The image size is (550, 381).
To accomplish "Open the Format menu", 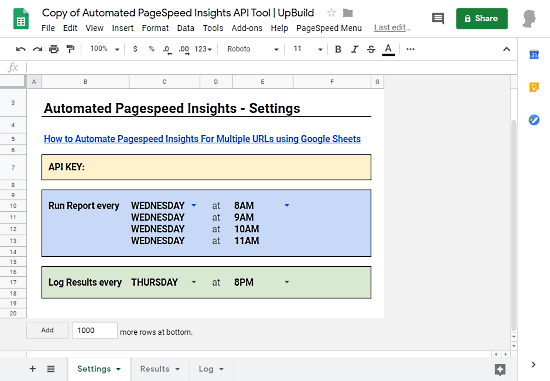I will [155, 28].
